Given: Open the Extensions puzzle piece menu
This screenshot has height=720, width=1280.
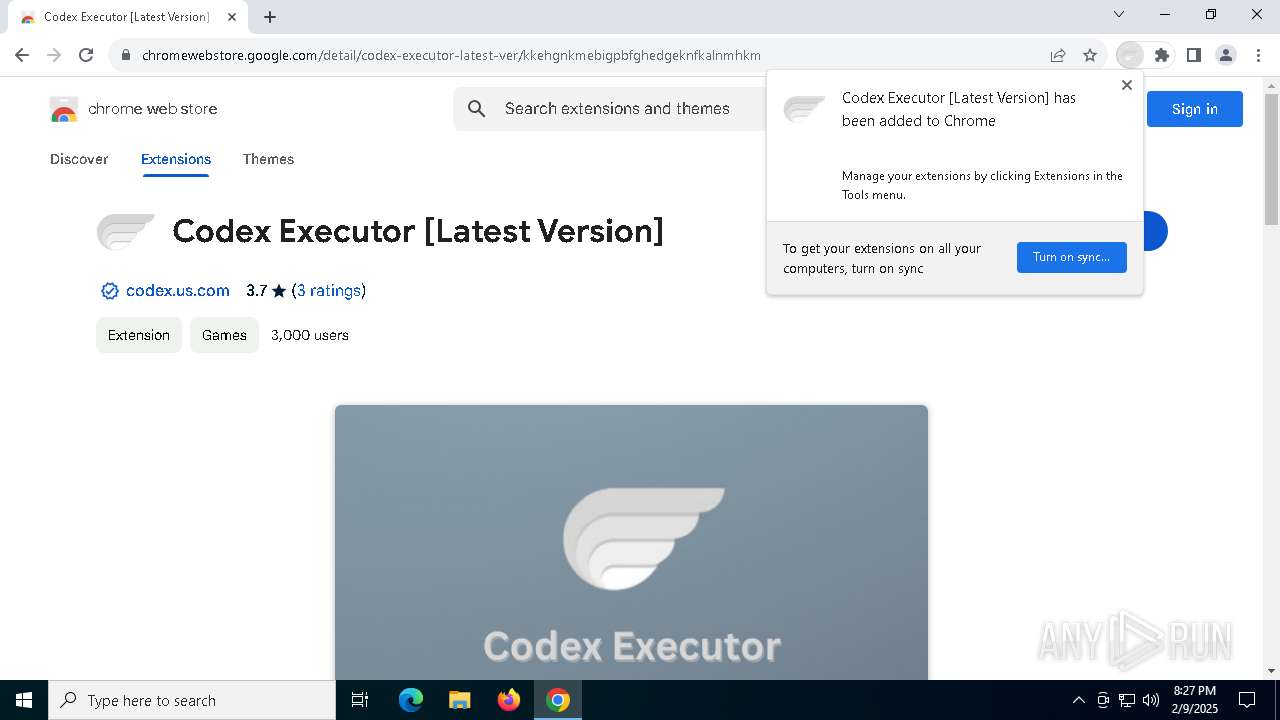Looking at the screenshot, I should pyautogui.click(x=1162, y=55).
